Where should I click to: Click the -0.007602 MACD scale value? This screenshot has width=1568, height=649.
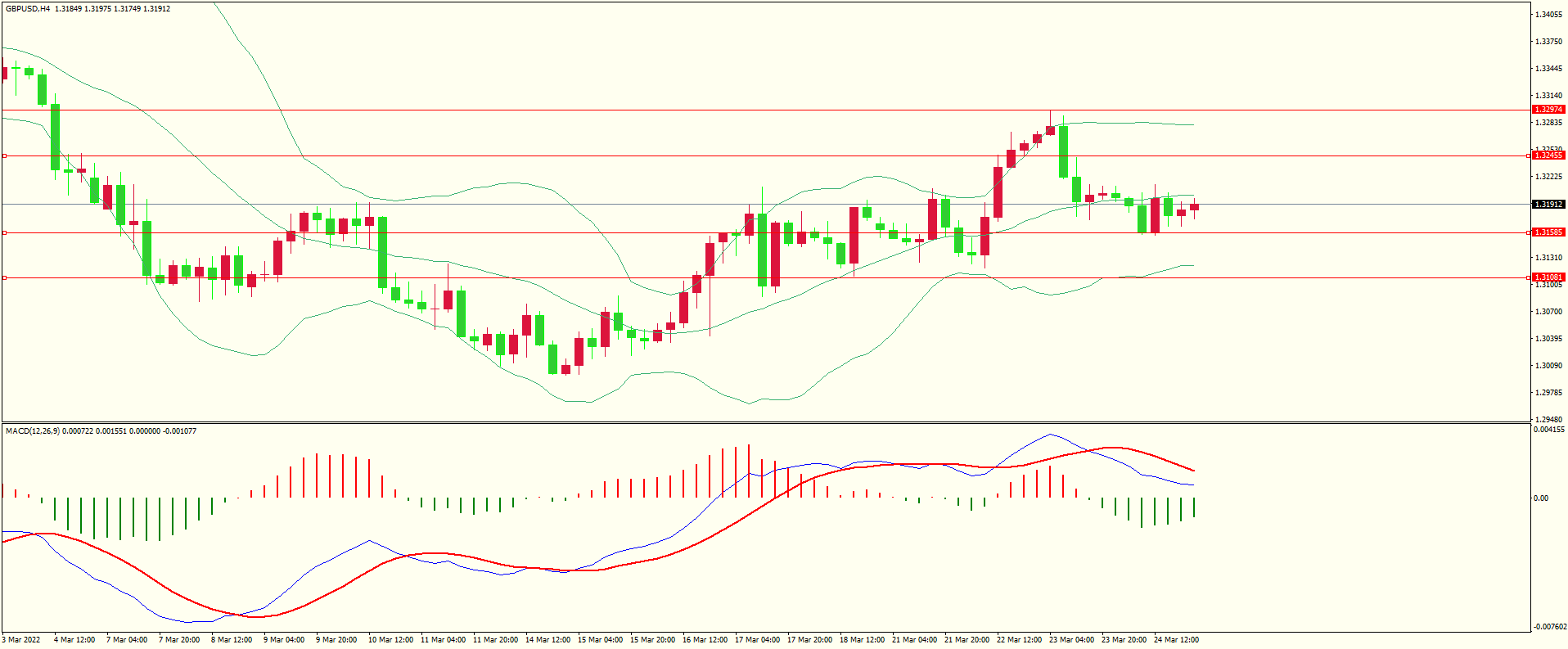tap(1549, 627)
